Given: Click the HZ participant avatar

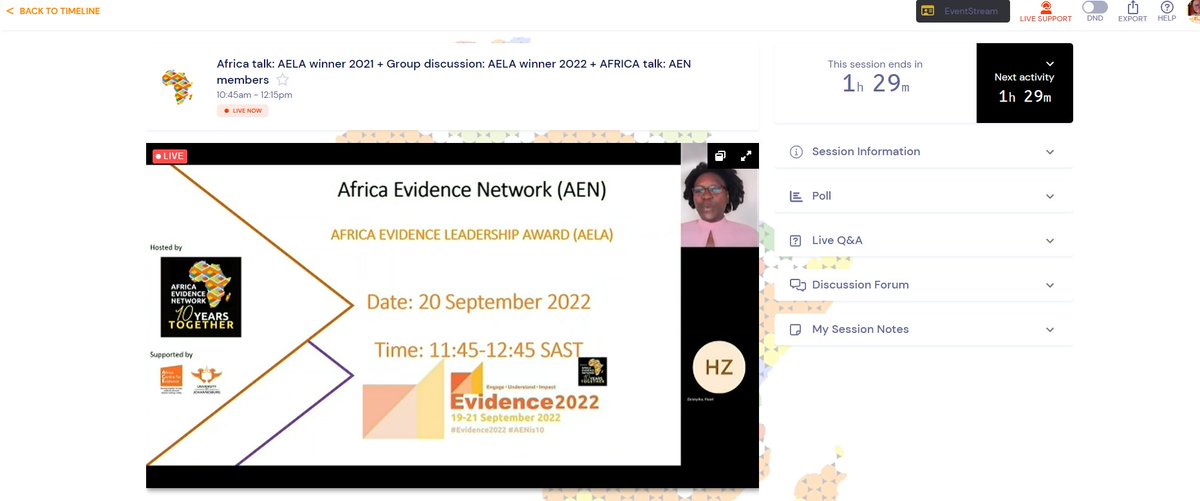Looking at the screenshot, I should [x=719, y=367].
